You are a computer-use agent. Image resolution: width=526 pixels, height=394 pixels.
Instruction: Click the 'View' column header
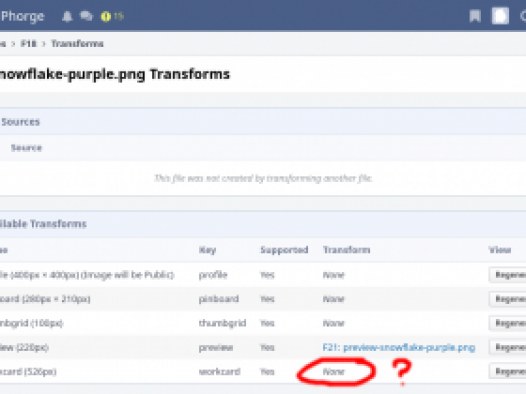[x=500, y=250]
